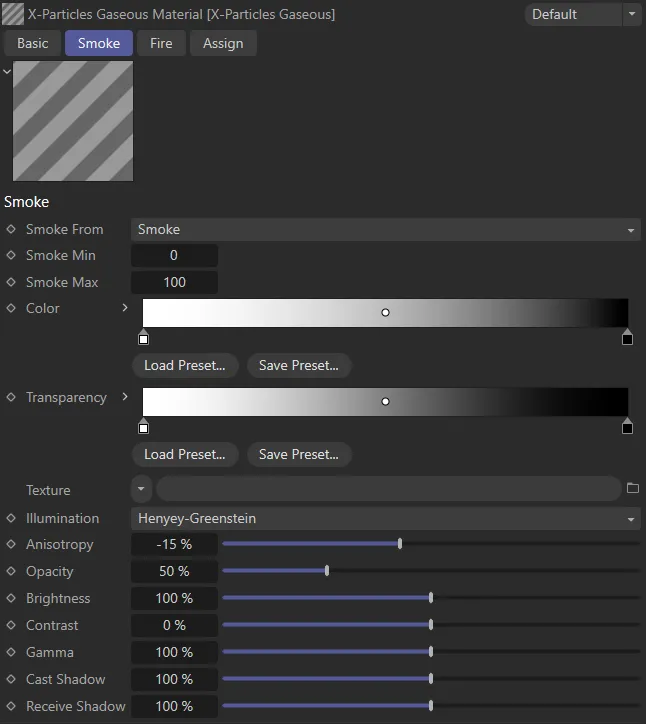Viewport: 646px width, 724px height.
Task: Toggle keyframe diamond for Cast Shadow
Action: 11,679
